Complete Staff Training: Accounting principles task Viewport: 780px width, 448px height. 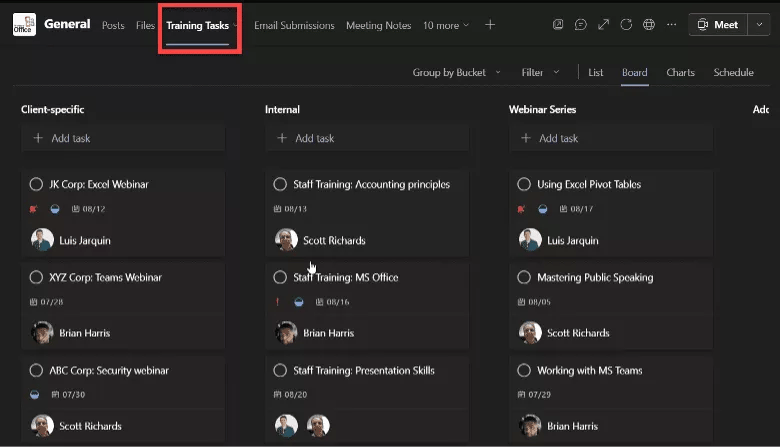click(280, 184)
